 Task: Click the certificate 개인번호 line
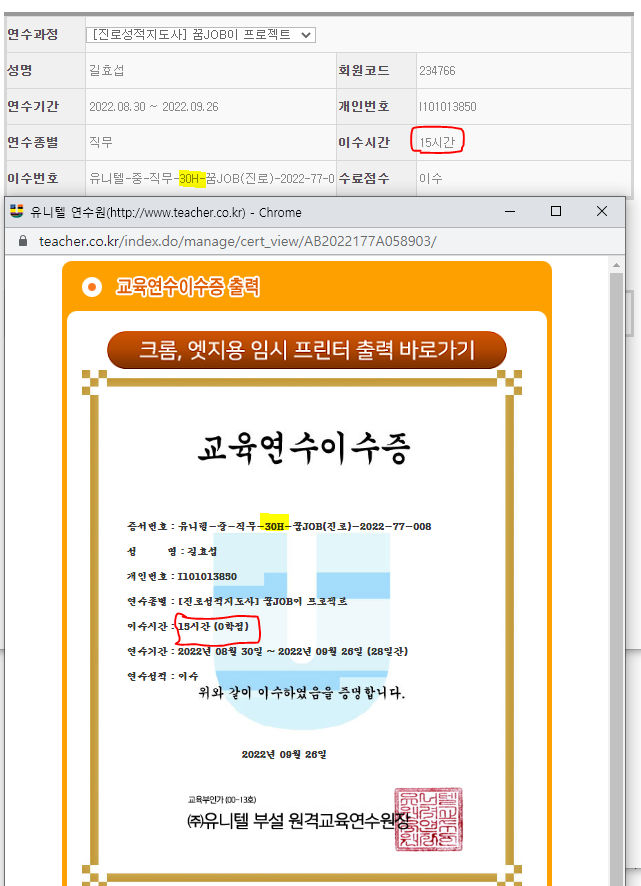tap(182, 576)
